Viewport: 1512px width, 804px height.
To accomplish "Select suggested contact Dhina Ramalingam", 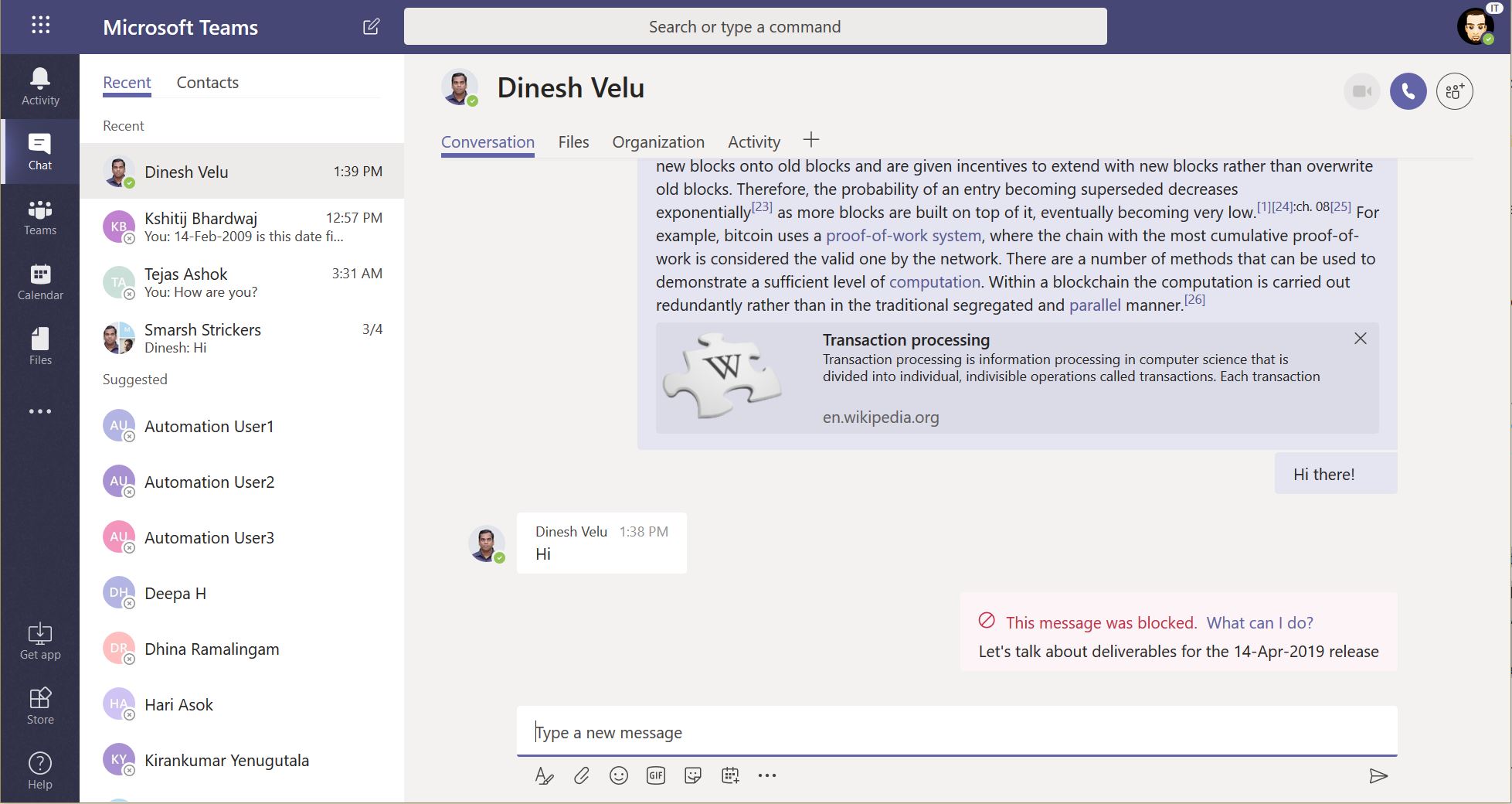I will [242, 649].
